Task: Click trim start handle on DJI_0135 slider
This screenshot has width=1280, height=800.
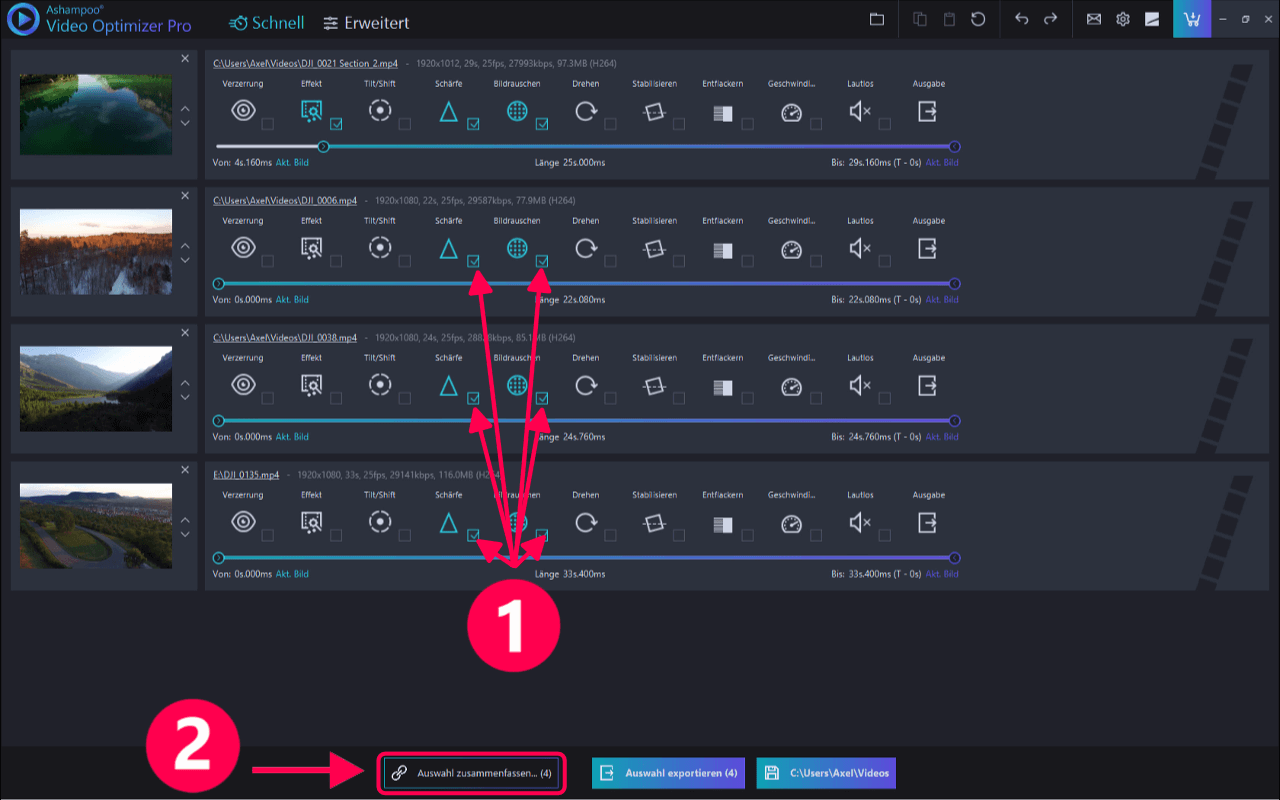Action: coord(218,557)
